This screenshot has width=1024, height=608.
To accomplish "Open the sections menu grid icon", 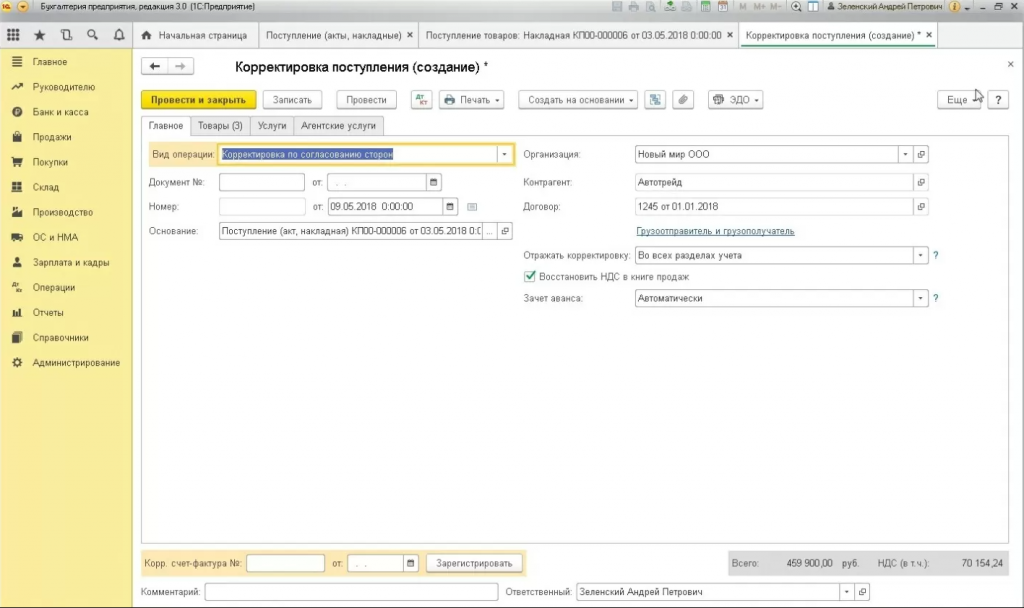I will [13, 35].
